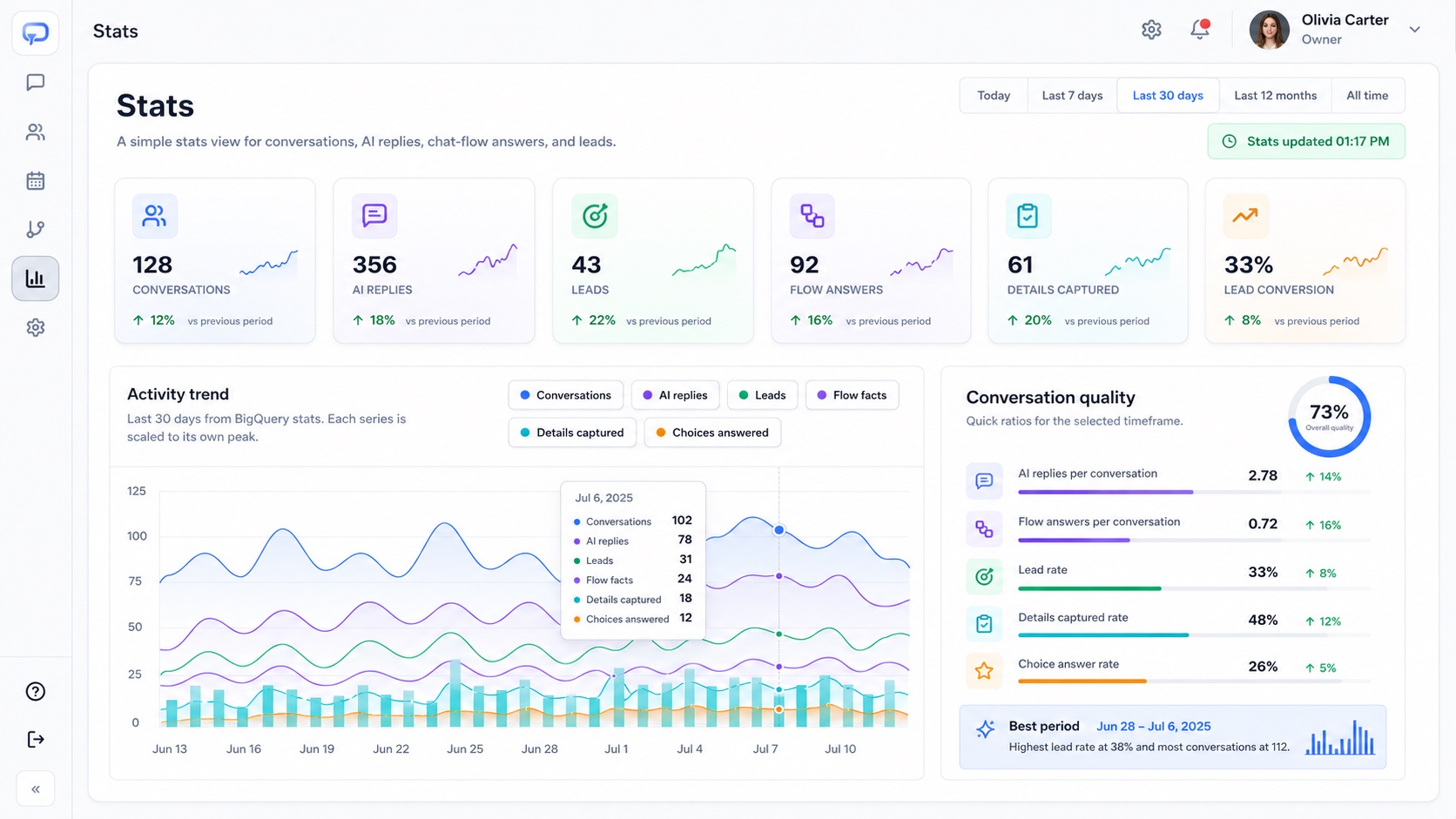Open the Jun 28 – Jul 6, 2025 link

point(1154,726)
